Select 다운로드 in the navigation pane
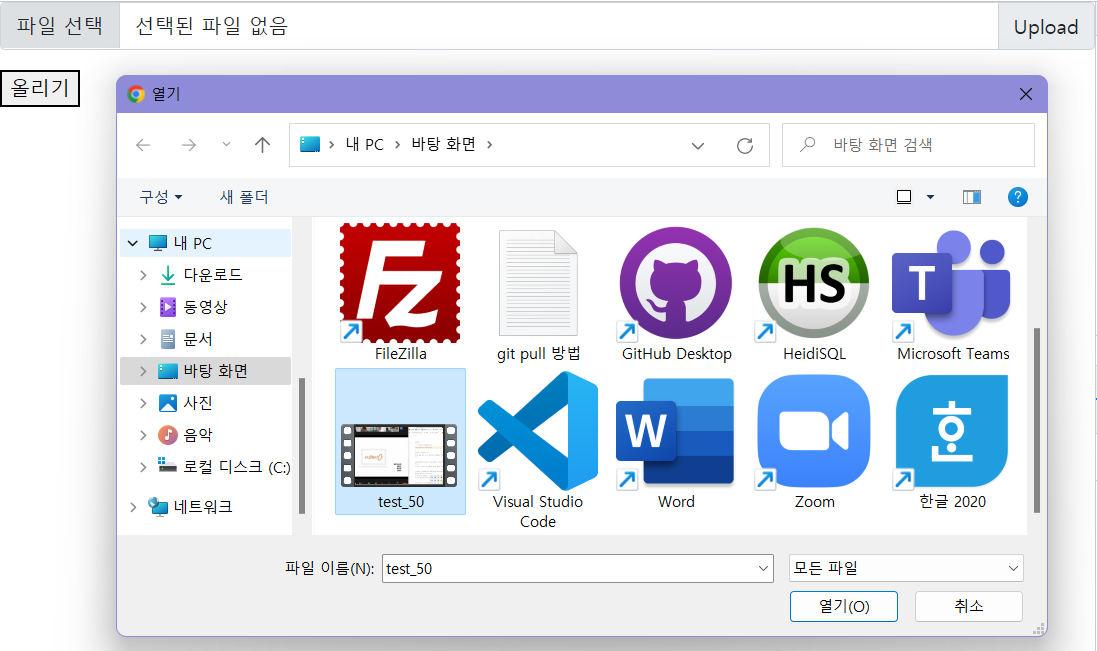The image size is (1097, 651). 212,275
